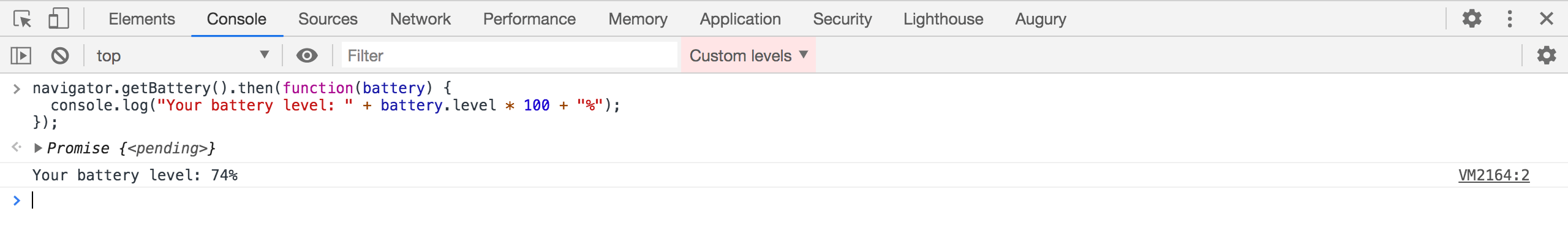
Task: Create a live expression with the eye icon
Action: point(307,56)
